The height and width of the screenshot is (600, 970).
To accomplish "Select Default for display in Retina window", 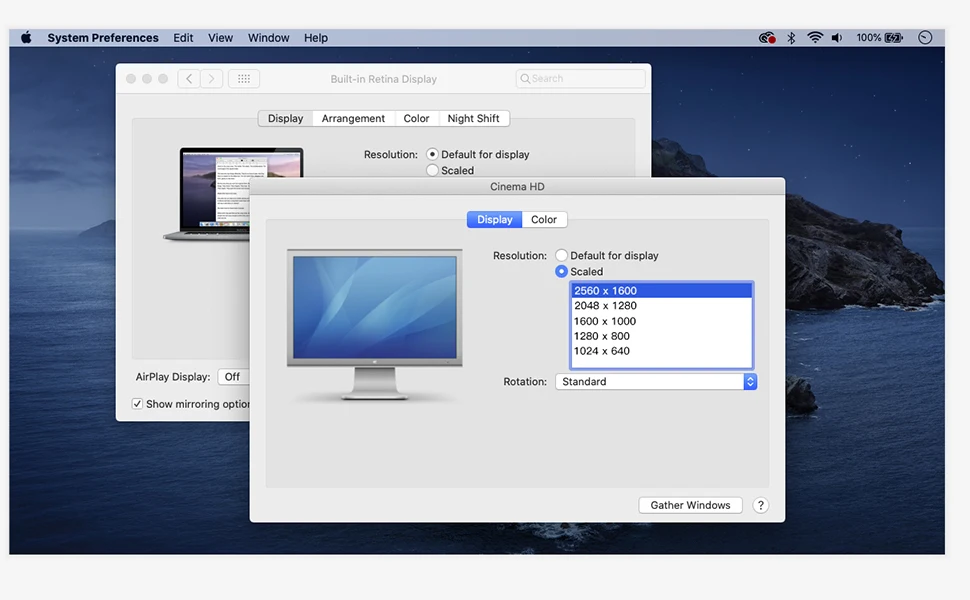I will [432, 154].
